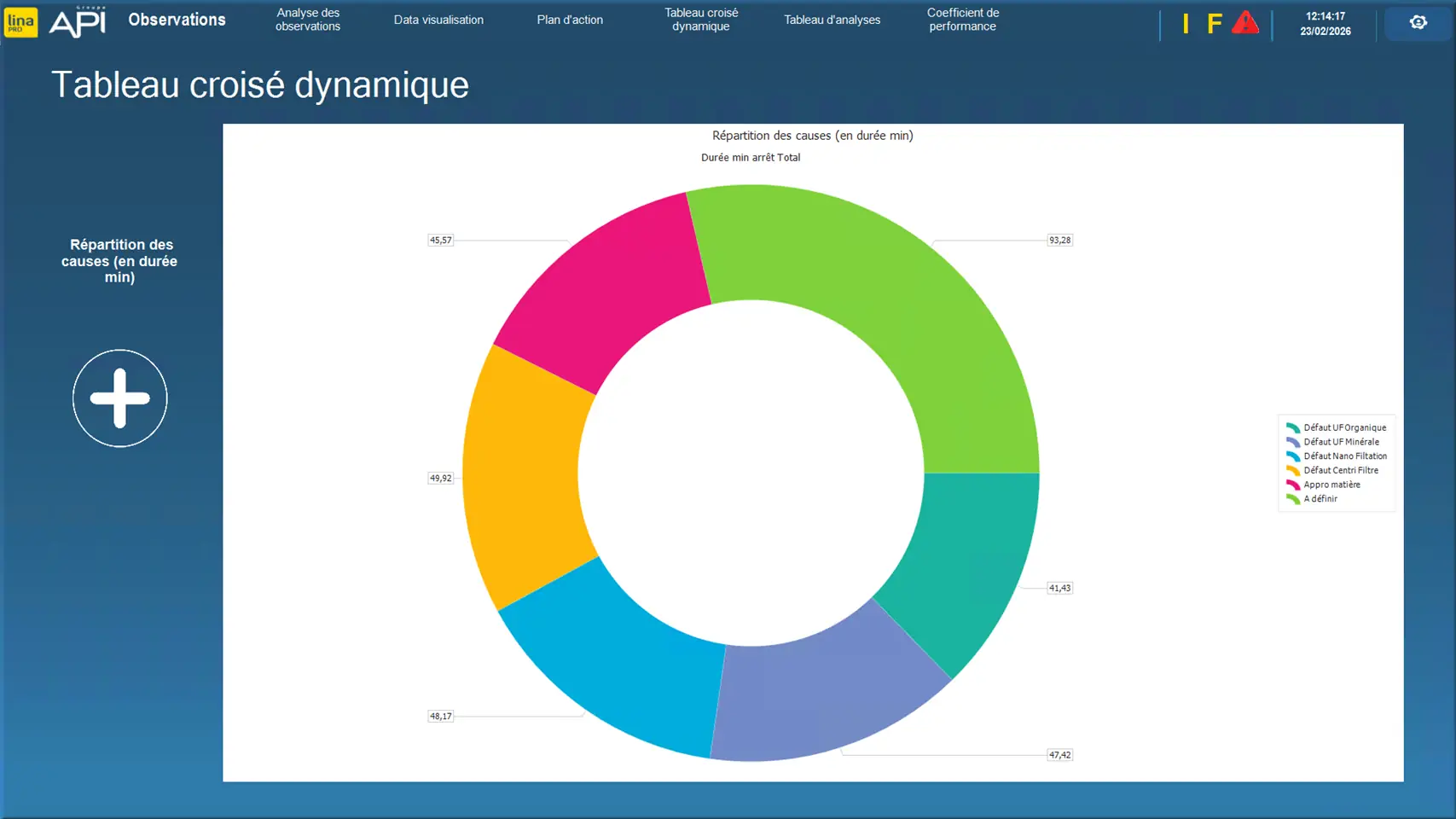The image size is (1456, 819).
Task: Switch to the Data visualisation tab
Action: coord(438,20)
